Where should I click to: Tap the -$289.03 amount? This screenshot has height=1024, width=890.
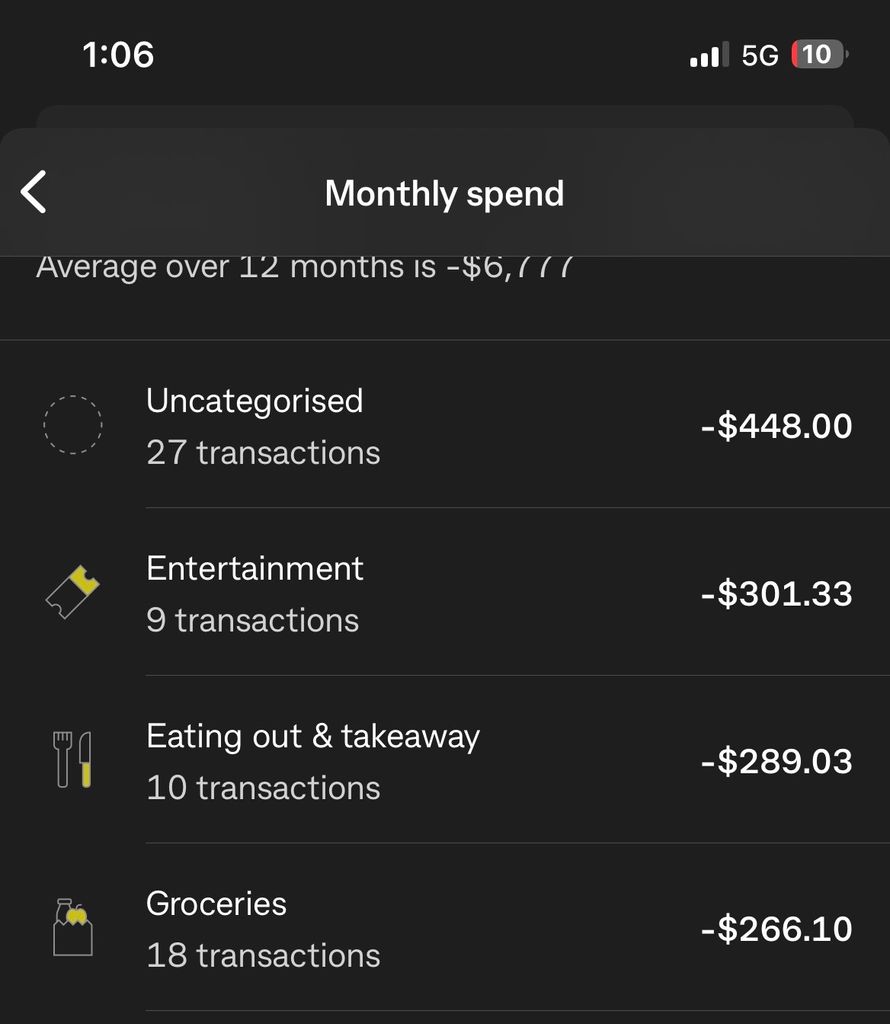(x=776, y=761)
